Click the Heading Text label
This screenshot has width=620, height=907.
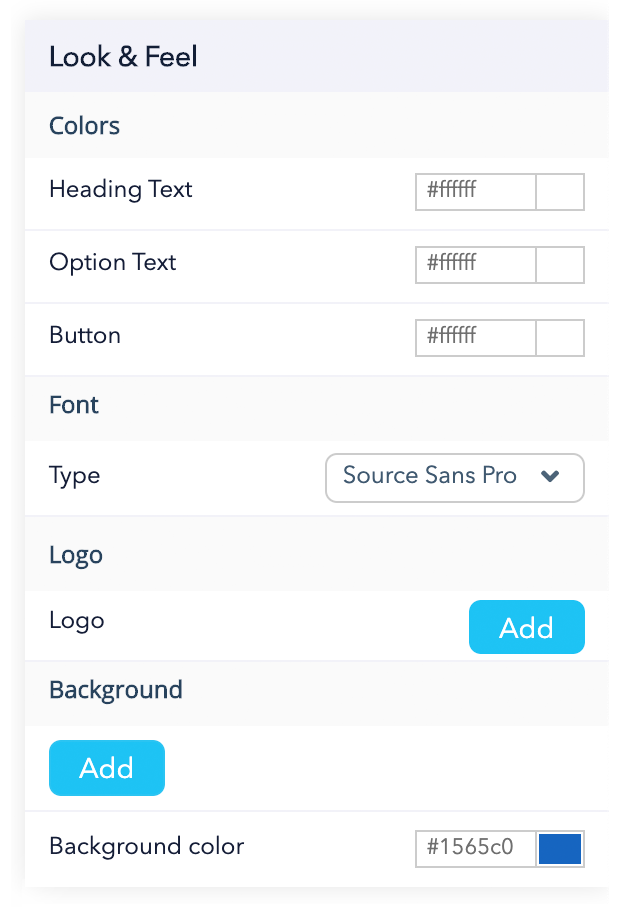(x=120, y=190)
